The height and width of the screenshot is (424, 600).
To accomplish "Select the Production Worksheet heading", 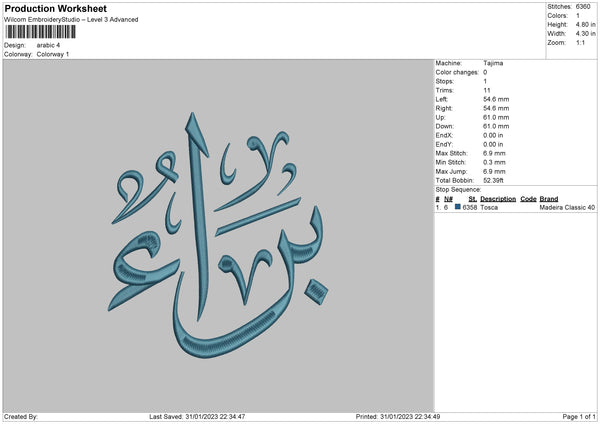I will (x=55, y=8).
